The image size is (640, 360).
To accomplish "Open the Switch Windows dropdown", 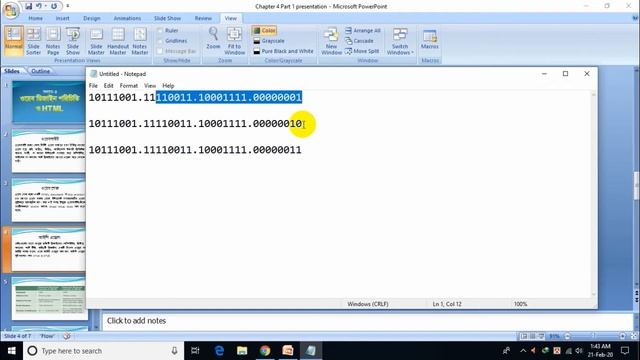I will [400, 40].
